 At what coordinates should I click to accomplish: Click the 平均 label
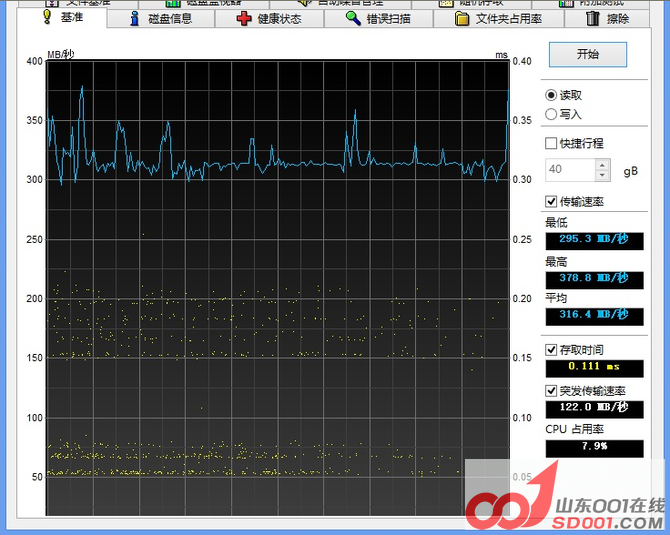tap(556, 298)
